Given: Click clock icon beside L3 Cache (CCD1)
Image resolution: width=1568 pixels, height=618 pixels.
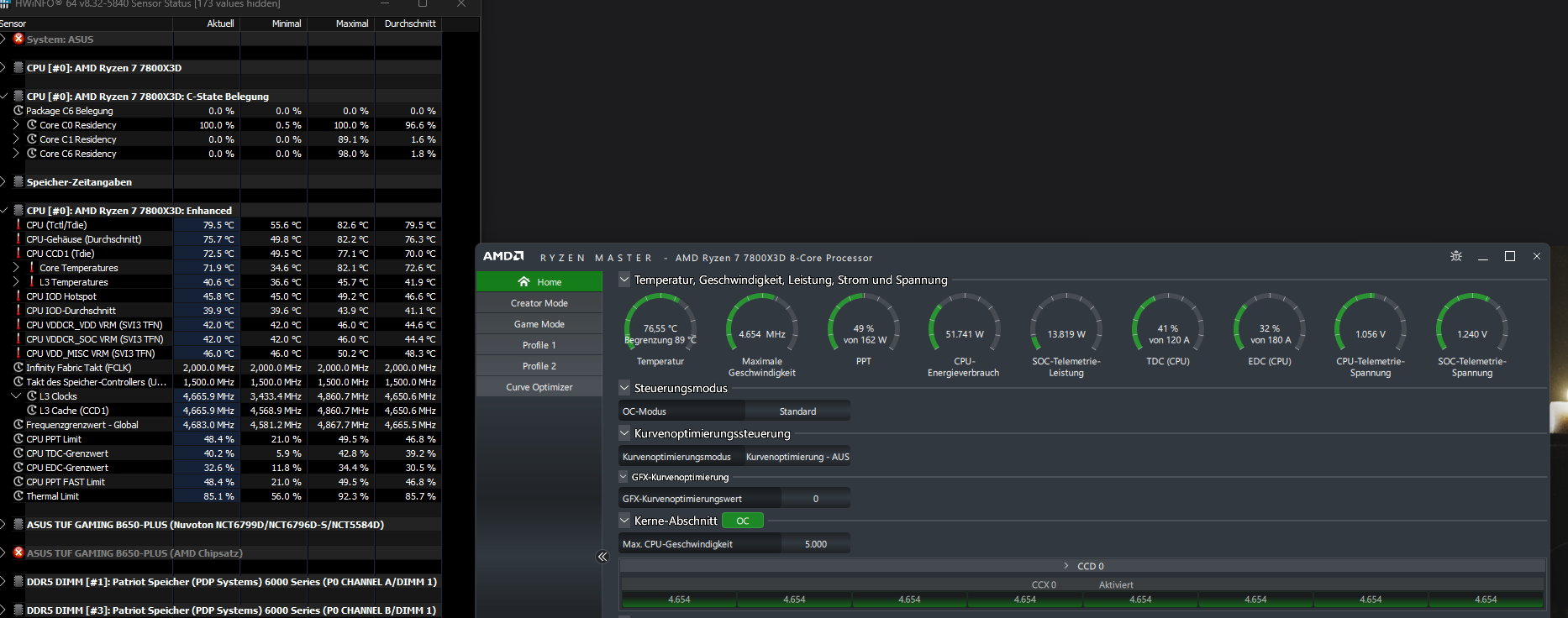Looking at the screenshot, I should pyautogui.click(x=32, y=410).
